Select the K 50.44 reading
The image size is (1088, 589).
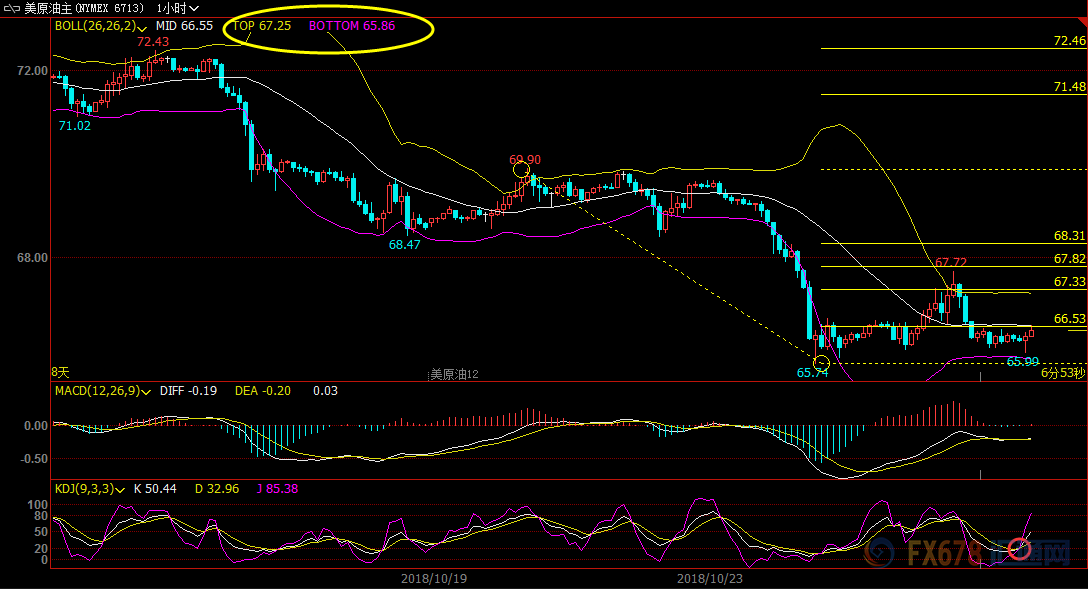tap(155, 489)
